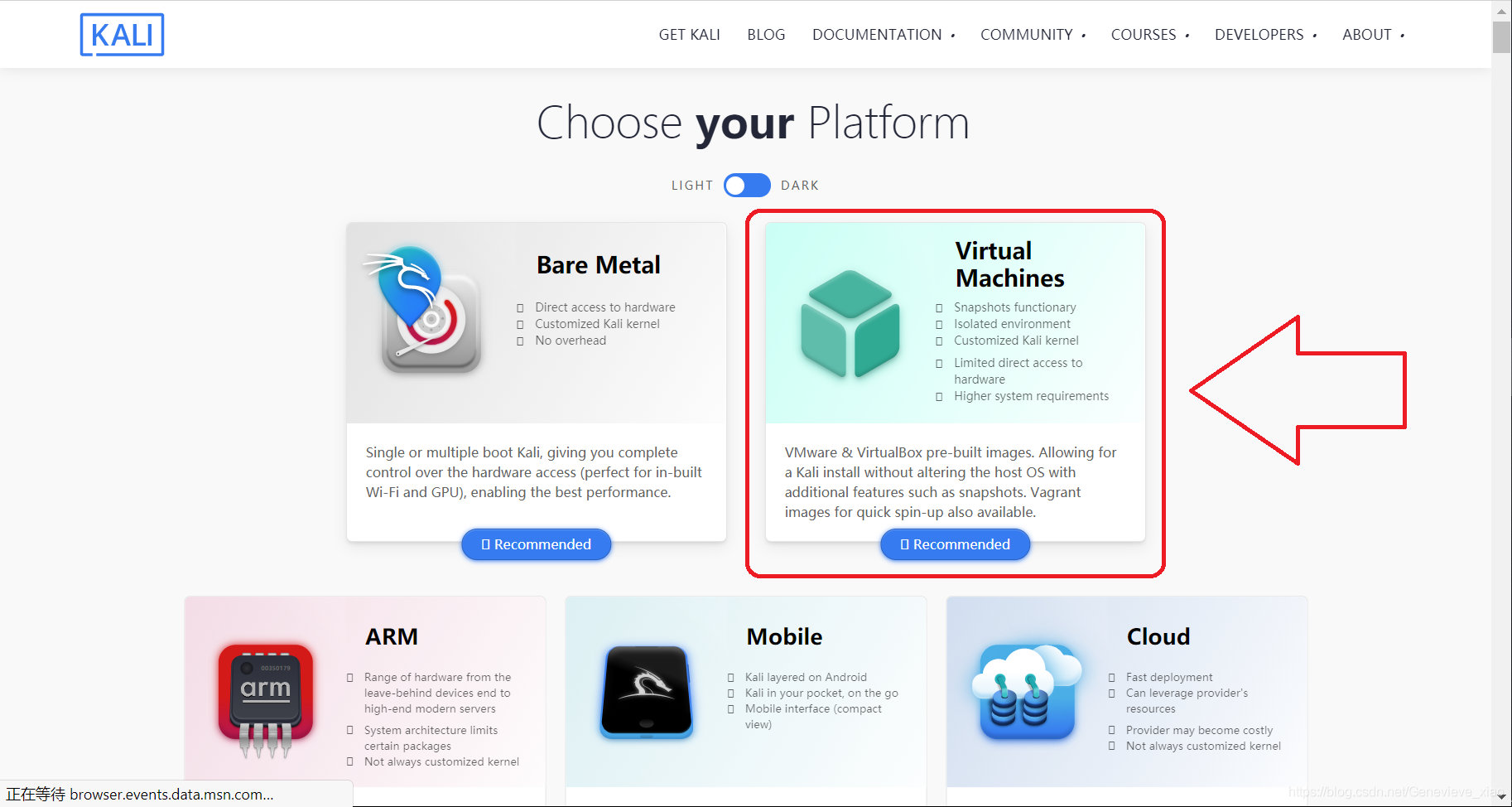The height and width of the screenshot is (807, 1512).
Task: Click 'Provider may become costly' text
Action: (1199, 730)
